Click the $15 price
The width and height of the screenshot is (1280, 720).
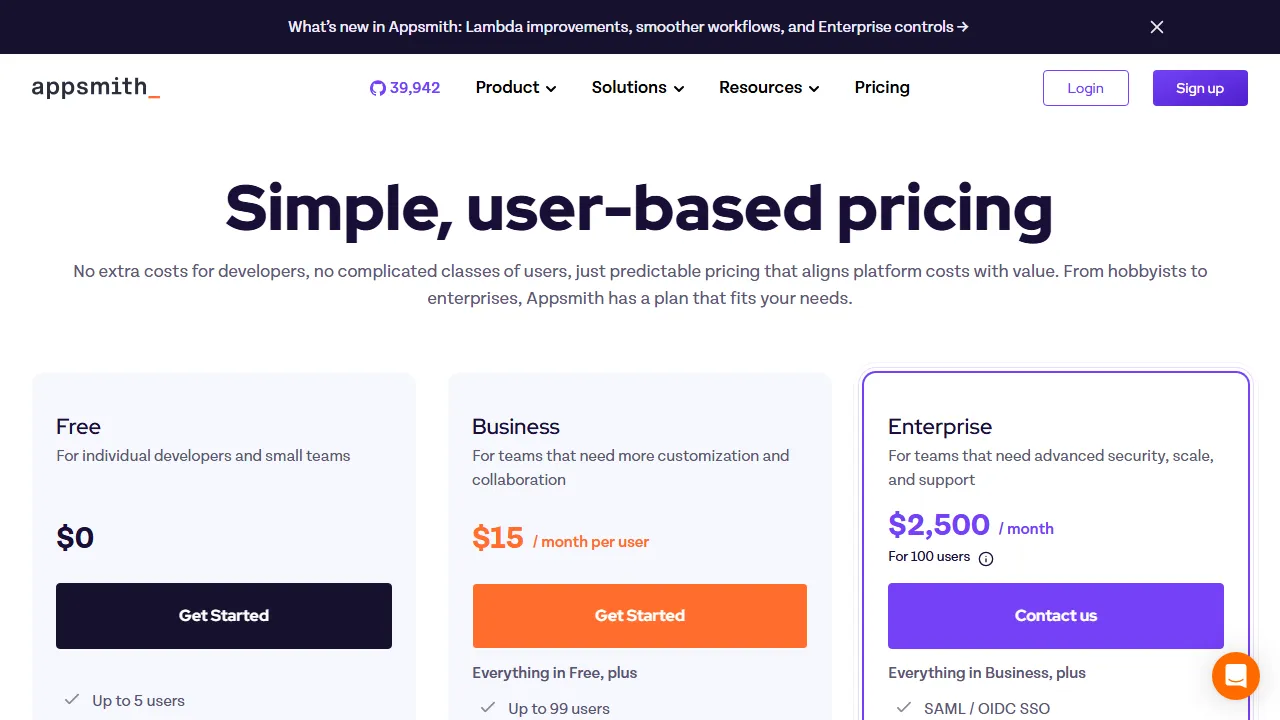point(498,538)
